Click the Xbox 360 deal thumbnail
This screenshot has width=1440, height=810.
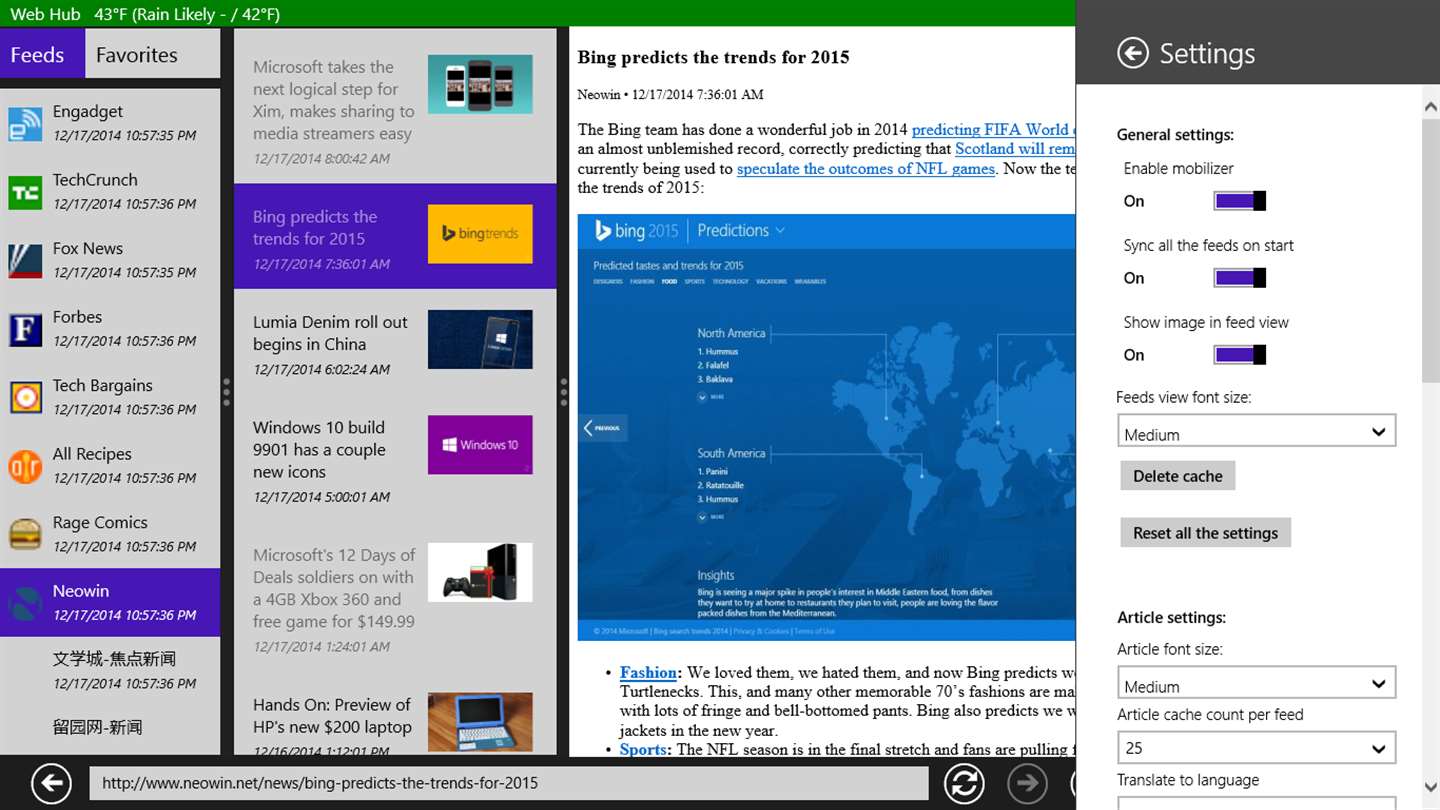pos(480,572)
